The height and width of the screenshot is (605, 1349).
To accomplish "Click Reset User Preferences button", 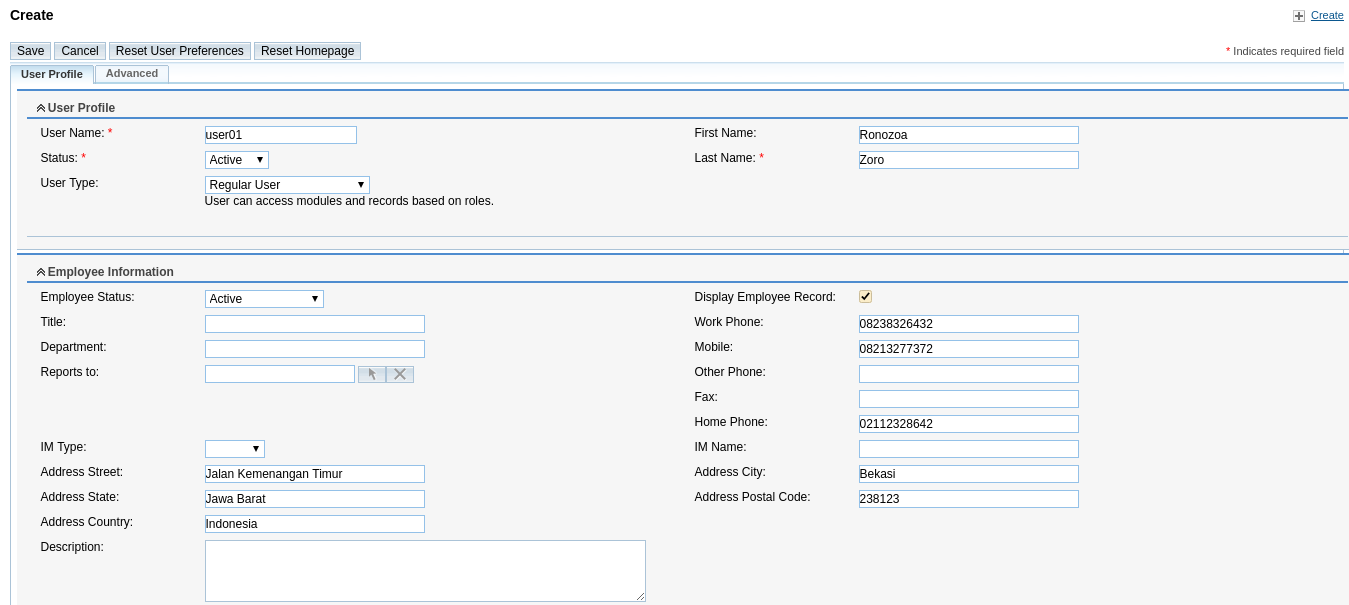I will (x=180, y=51).
